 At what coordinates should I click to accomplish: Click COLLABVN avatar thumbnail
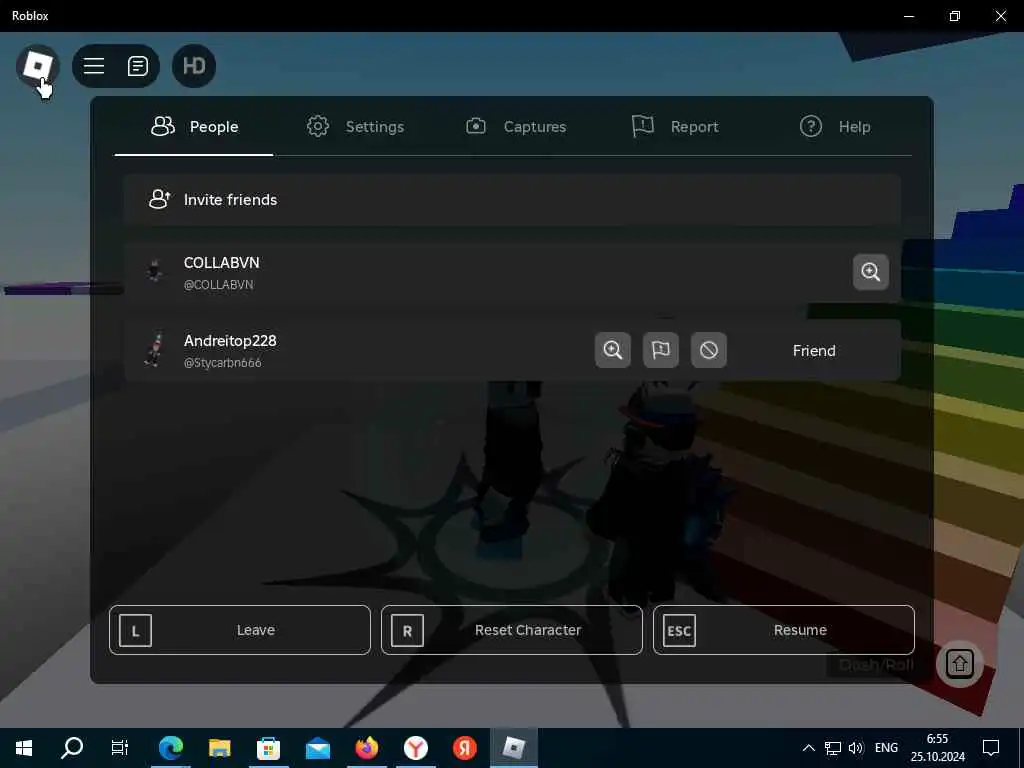pyautogui.click(x=155, y=271)
